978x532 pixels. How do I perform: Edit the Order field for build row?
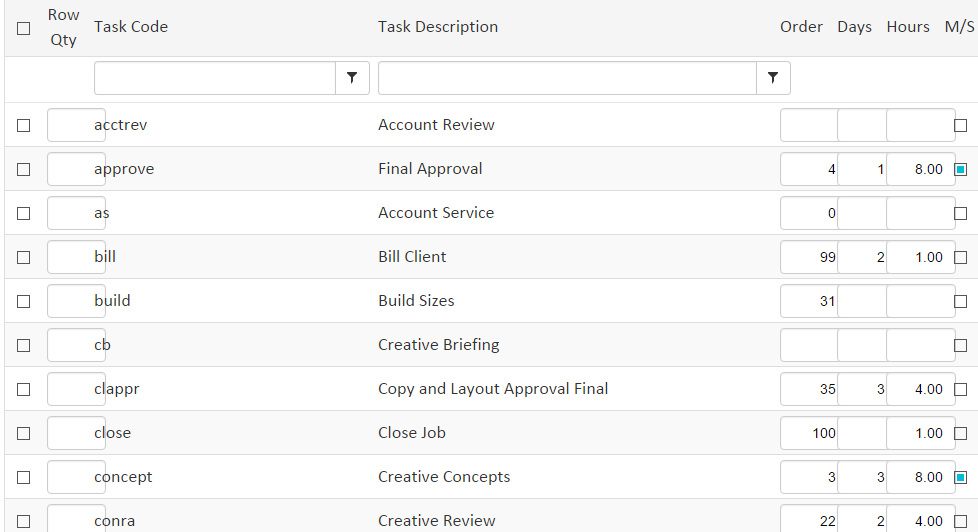tap(809, 301)
